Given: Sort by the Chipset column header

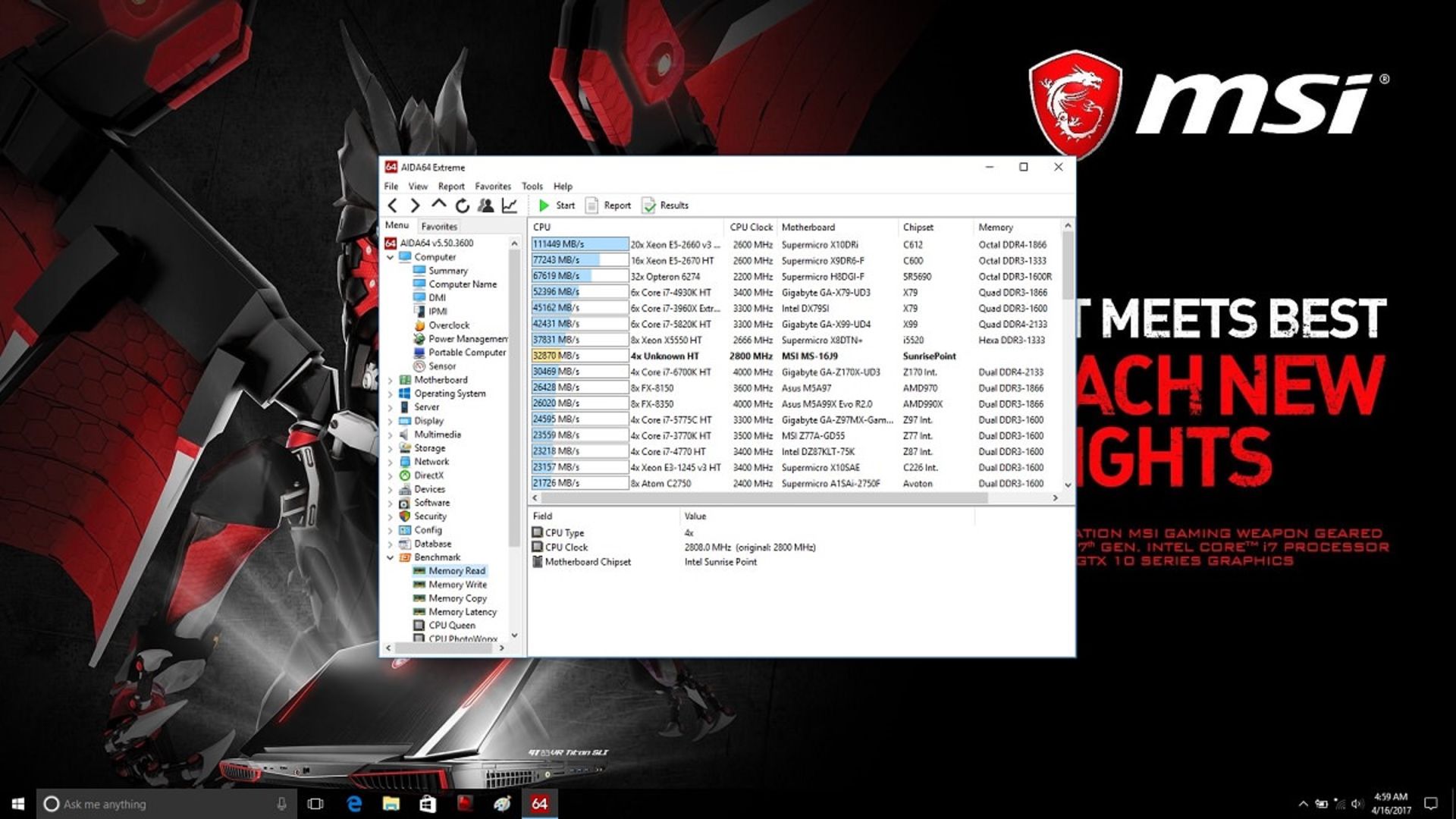Looking at the screenshot, I should point(936,227).
